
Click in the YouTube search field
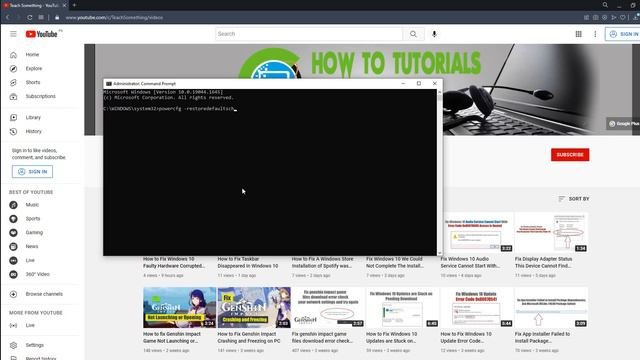[x=309, y=34]
